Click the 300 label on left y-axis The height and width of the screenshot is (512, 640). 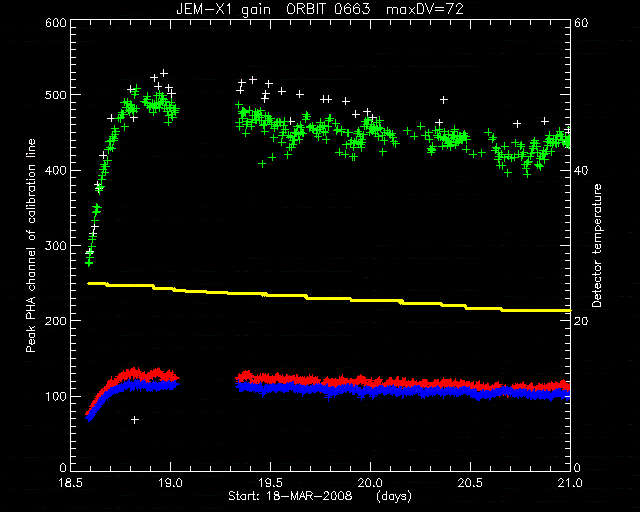[56, 245]
